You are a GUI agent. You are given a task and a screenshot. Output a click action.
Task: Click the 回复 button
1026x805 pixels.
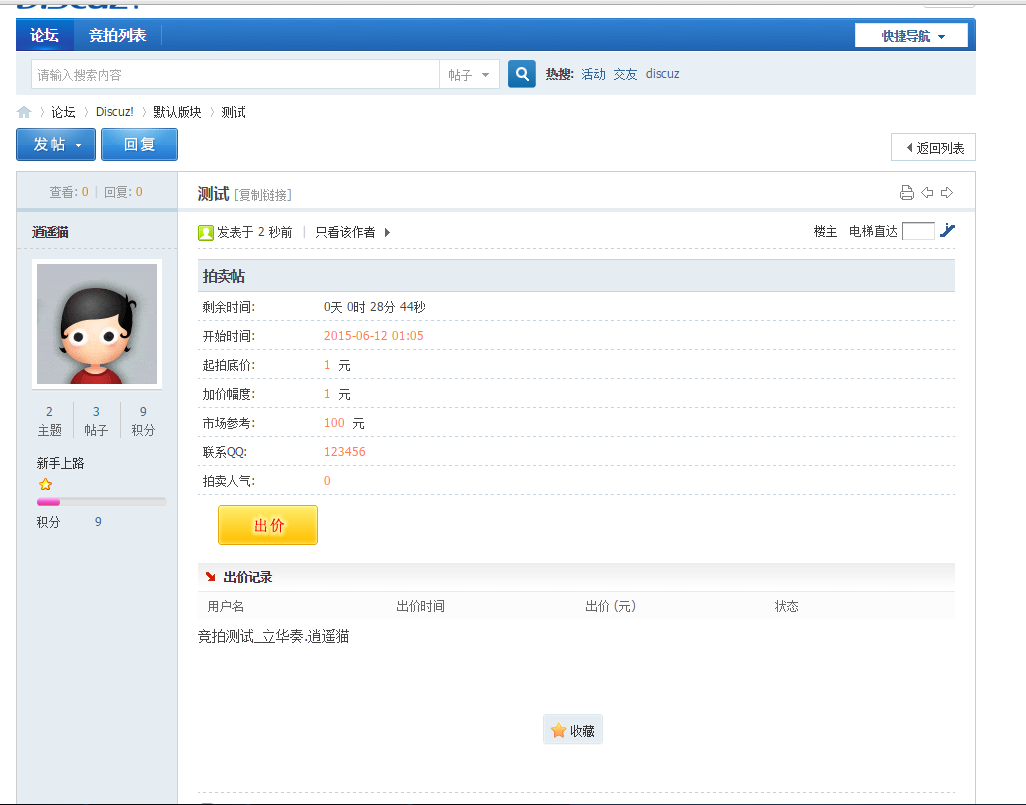click(x=139, y=144)
